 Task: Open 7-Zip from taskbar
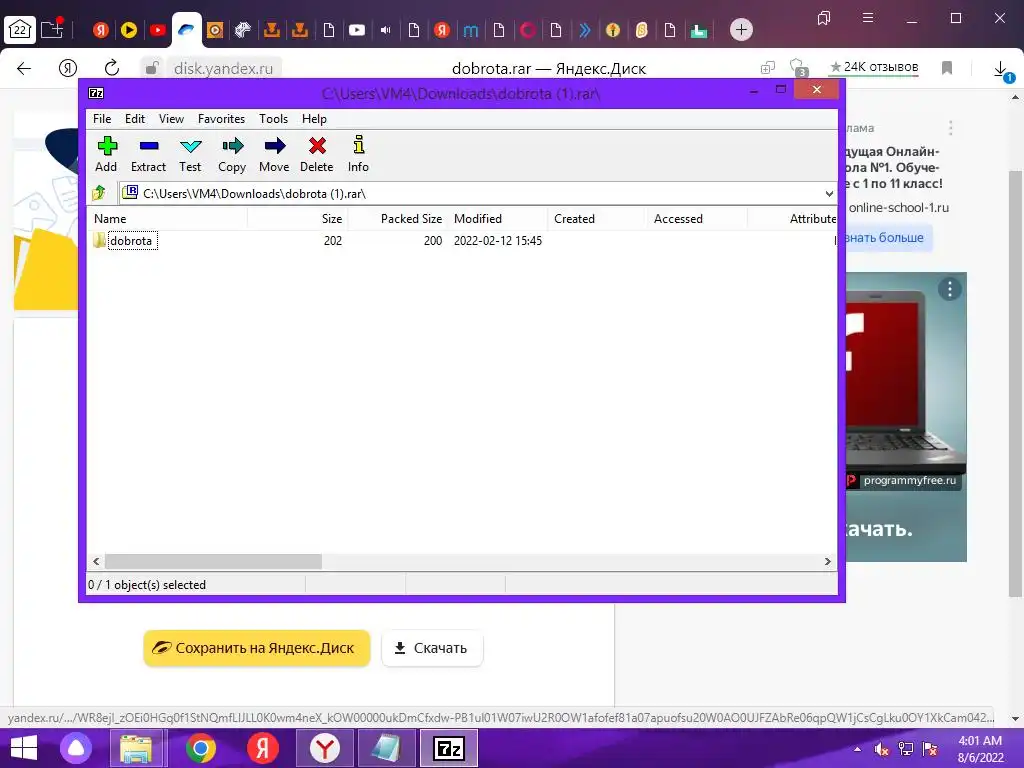click(448, 748)
